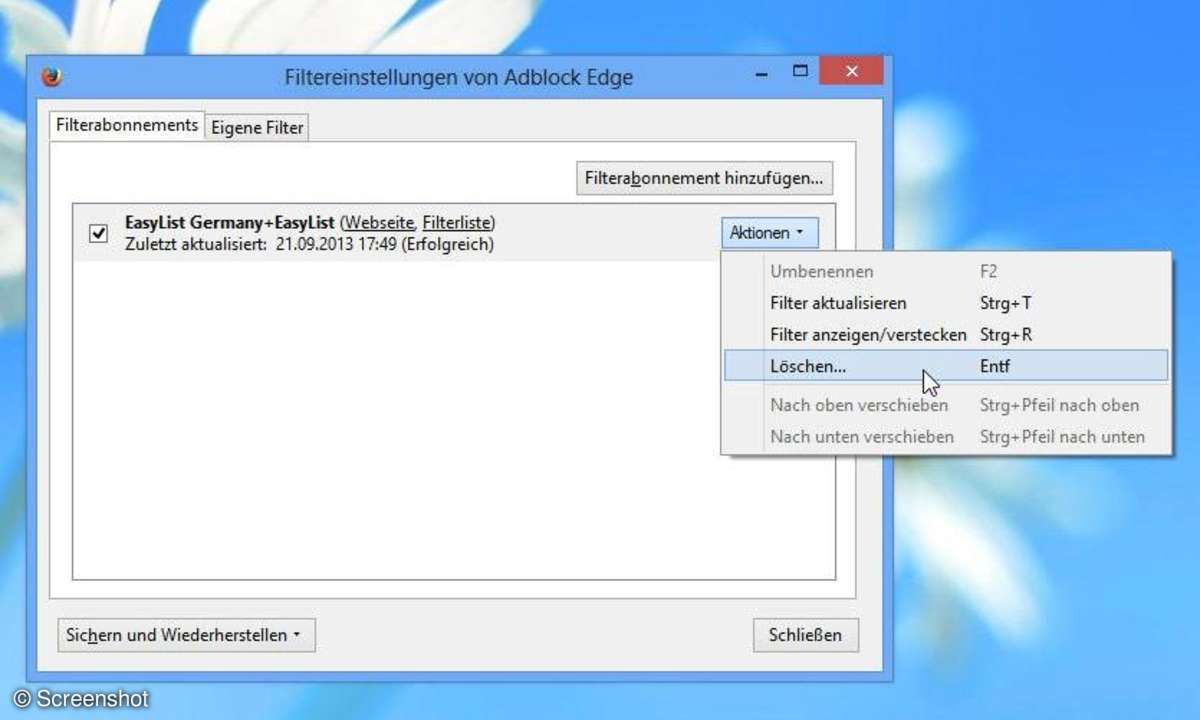
Task: Click Nach unten verschieben menu entry
Action: click(945, 437)
